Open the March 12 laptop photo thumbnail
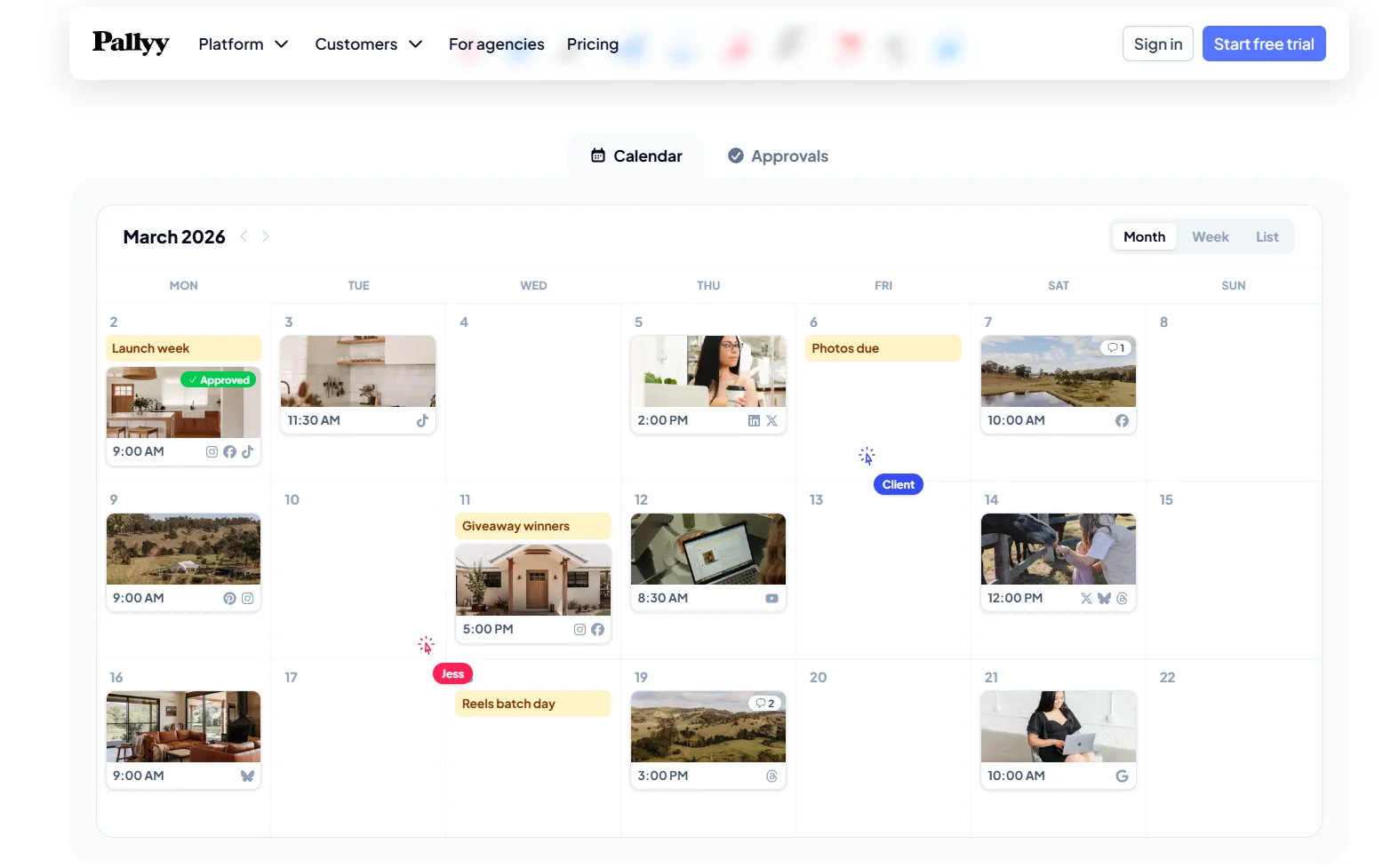 708,549
